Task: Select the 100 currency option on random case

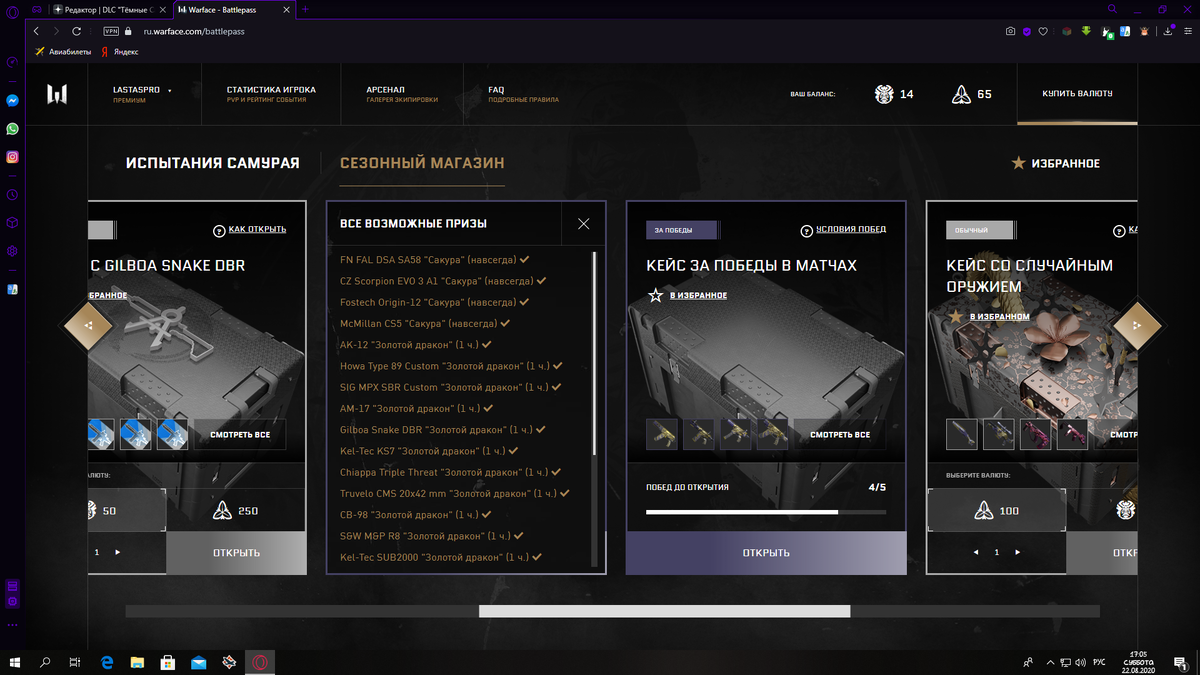Action: [996, 511]
